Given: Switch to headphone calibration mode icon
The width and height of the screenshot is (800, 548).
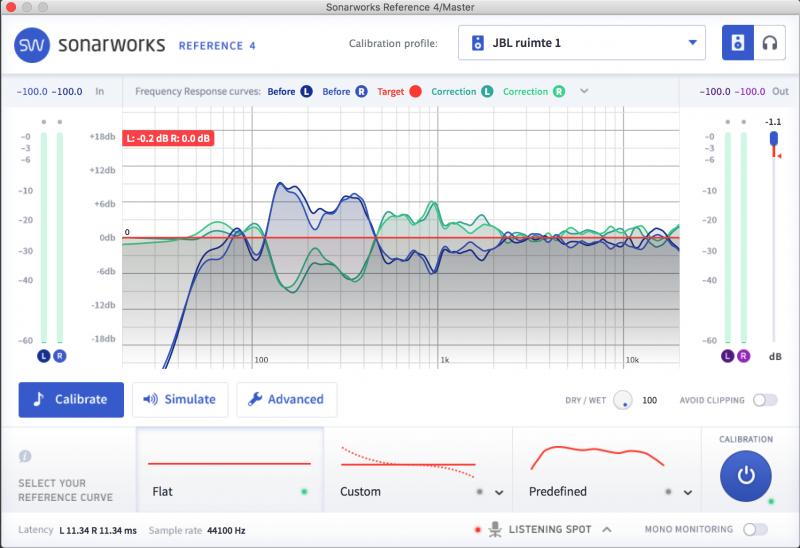Looking at the screenshot, I should 769,43.
